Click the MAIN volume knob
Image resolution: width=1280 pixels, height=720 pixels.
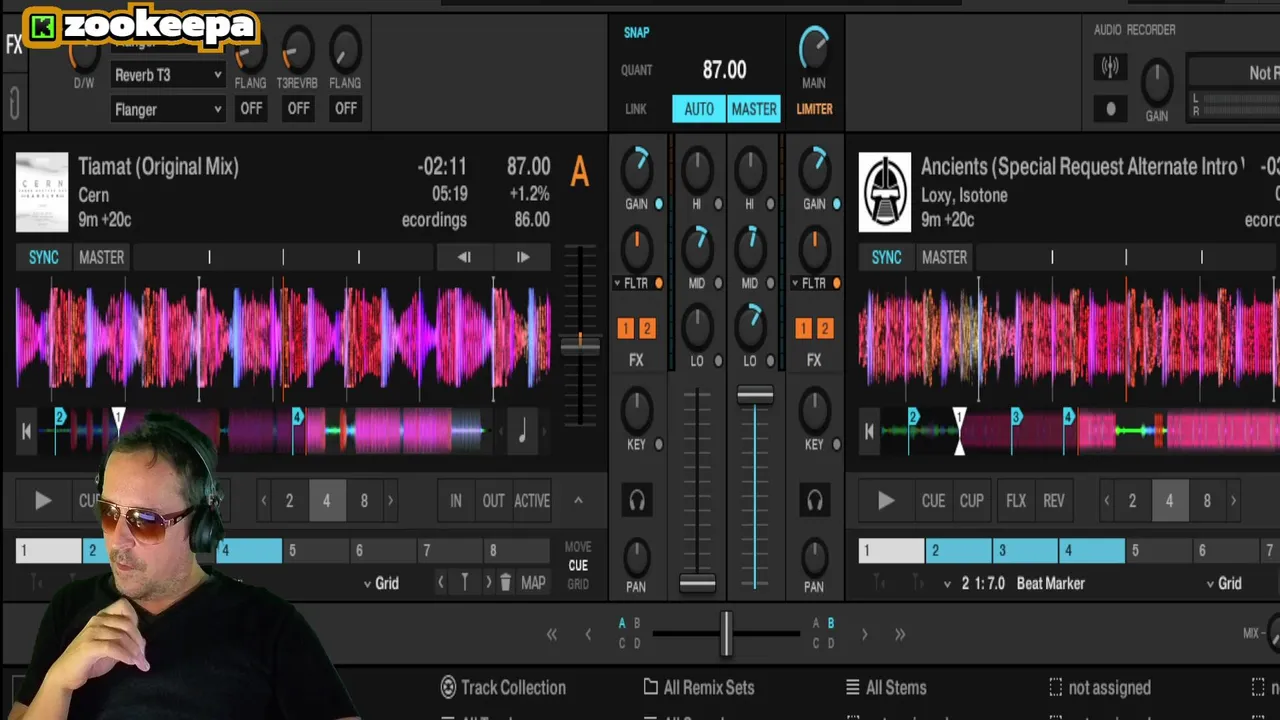coord(814,48)
